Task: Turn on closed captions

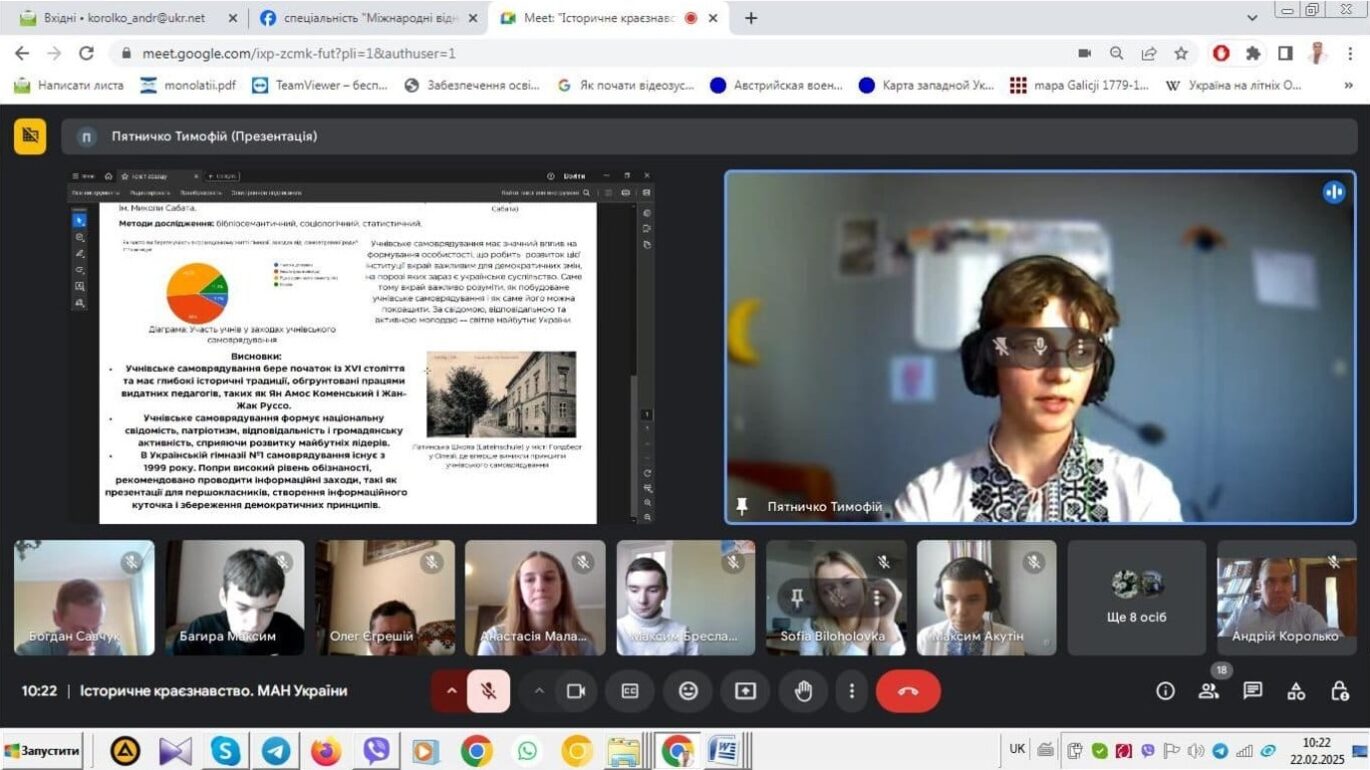Action: [x=630, y=691]
